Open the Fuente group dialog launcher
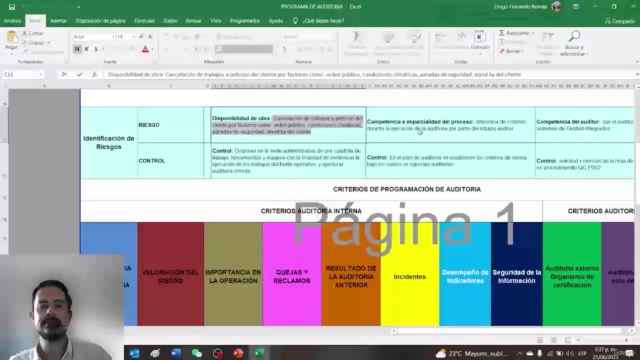Screen dimensions: 640x360 (155, 62)
